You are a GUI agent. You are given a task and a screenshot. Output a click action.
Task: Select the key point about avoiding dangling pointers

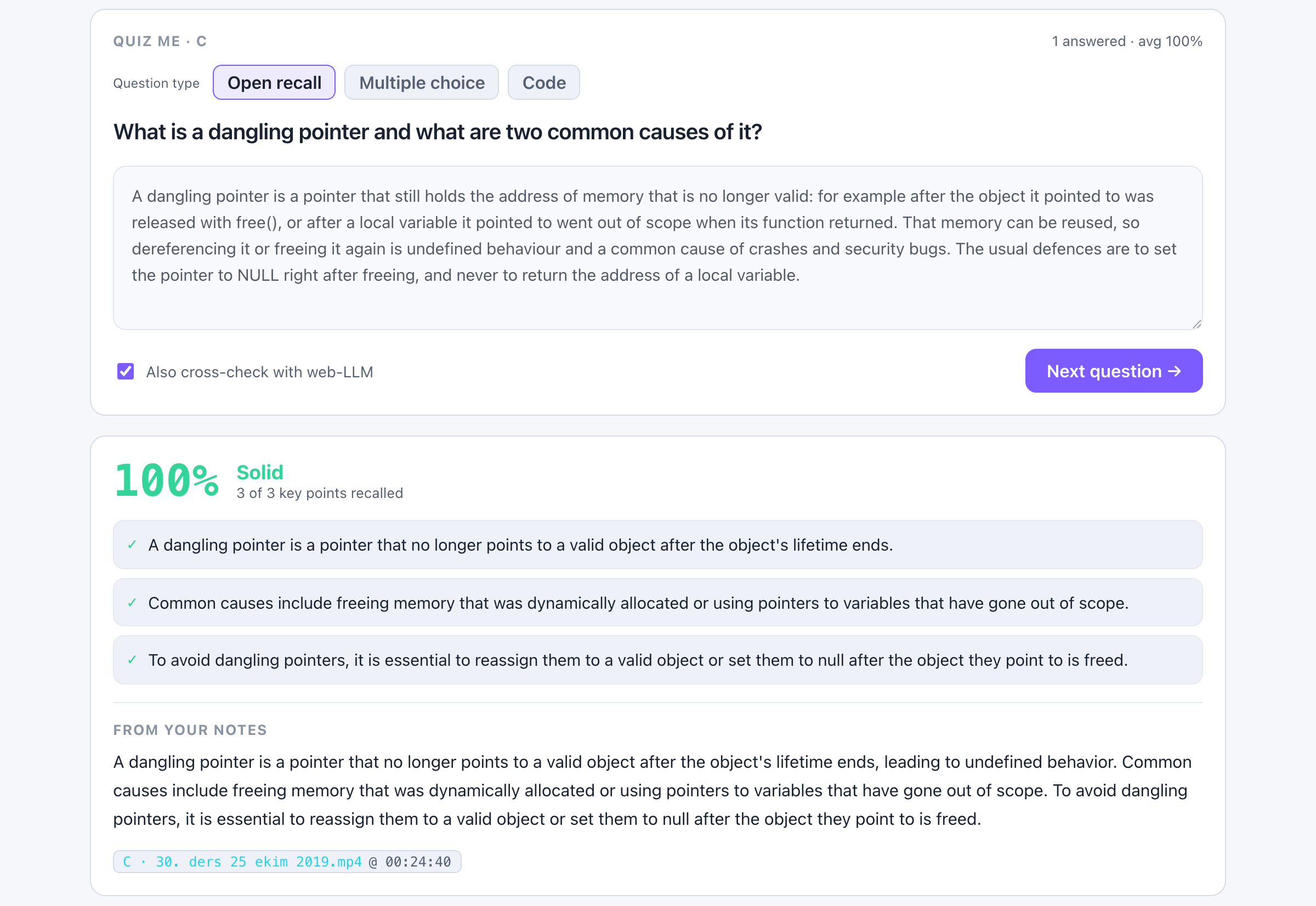[x=657, y=660]
